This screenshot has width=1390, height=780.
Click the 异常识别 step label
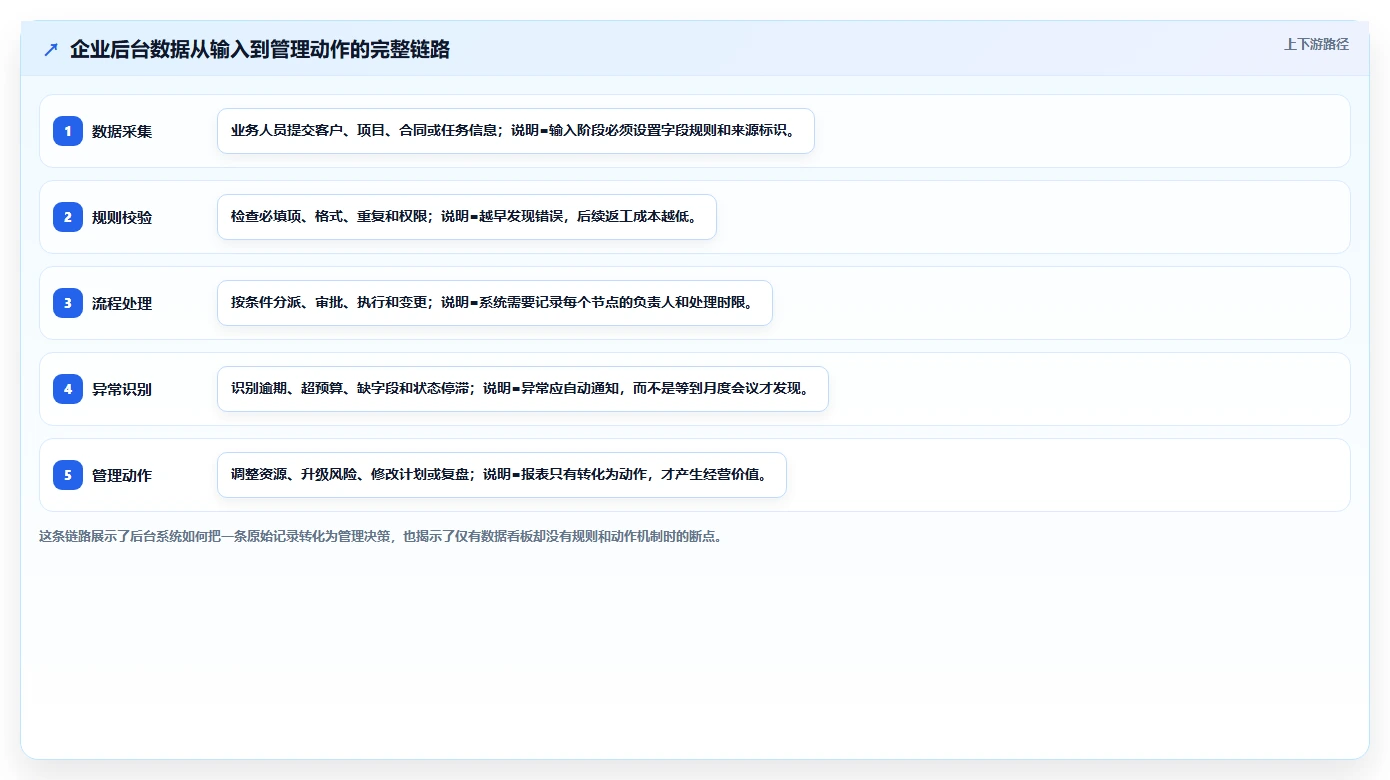(x=122, y=389)
